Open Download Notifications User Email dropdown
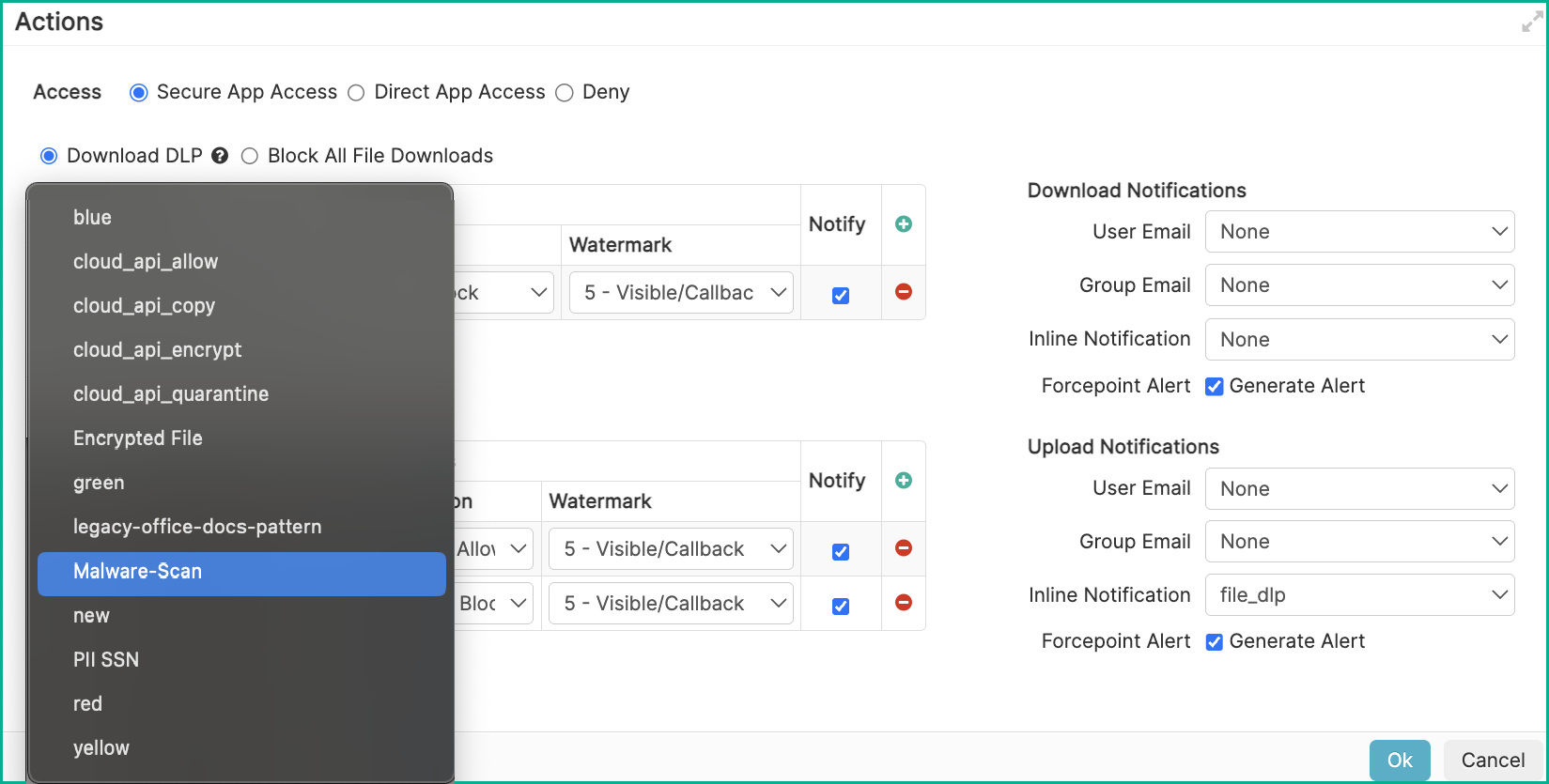The image size is (1549, 784). click(1359, 232)
